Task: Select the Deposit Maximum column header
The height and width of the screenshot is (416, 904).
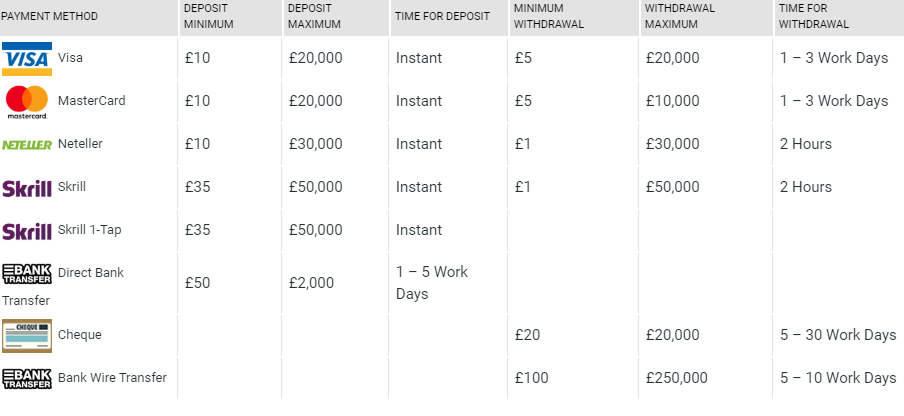Action: (x=314, y=16)
